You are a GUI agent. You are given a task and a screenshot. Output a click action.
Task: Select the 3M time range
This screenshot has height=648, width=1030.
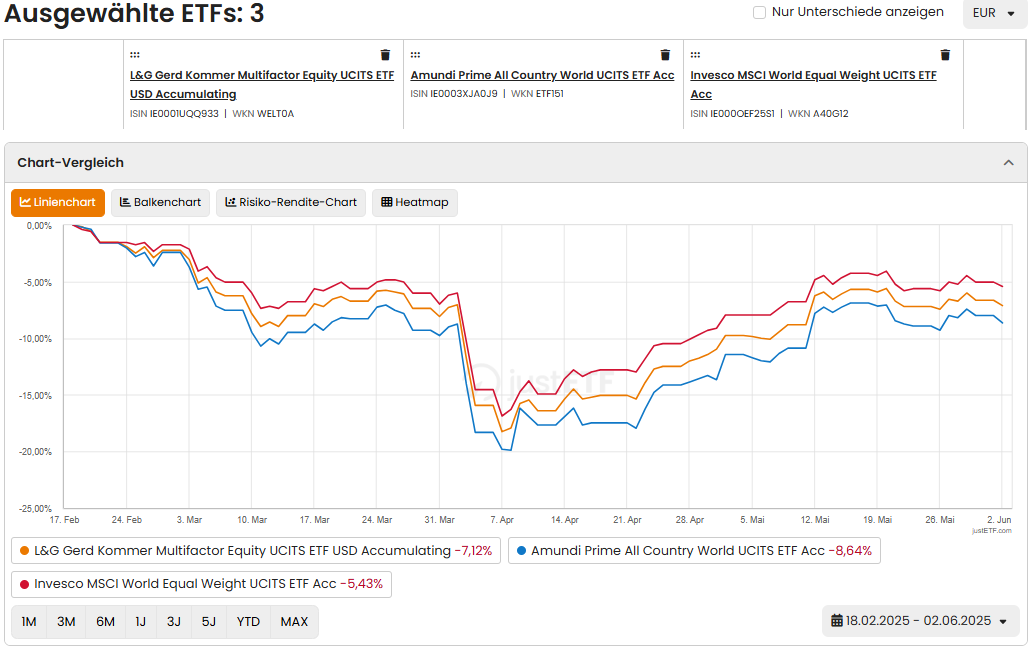pyautogui.click(x=66, y=622)
